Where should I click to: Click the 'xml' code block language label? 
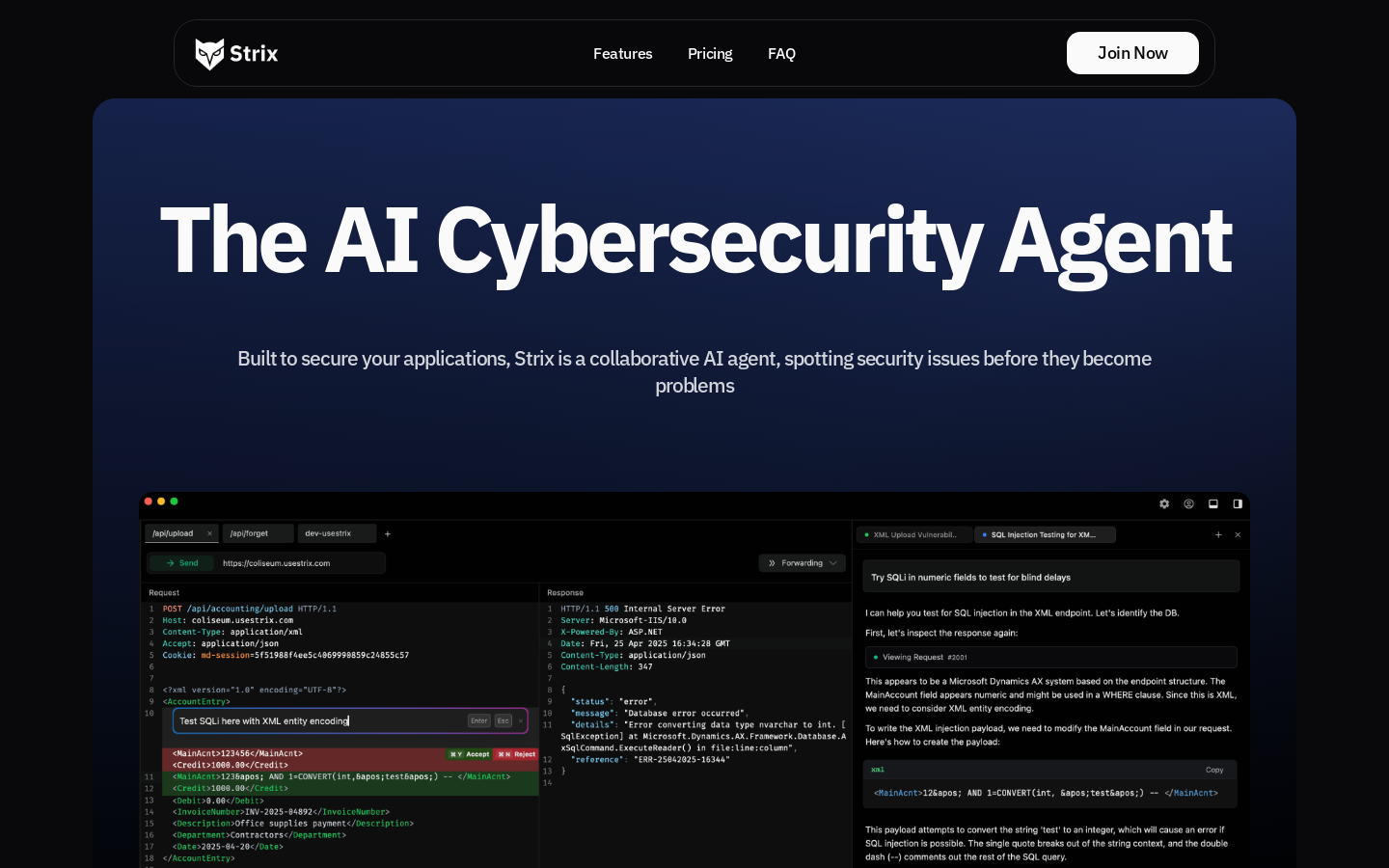[x=877, y=770]
